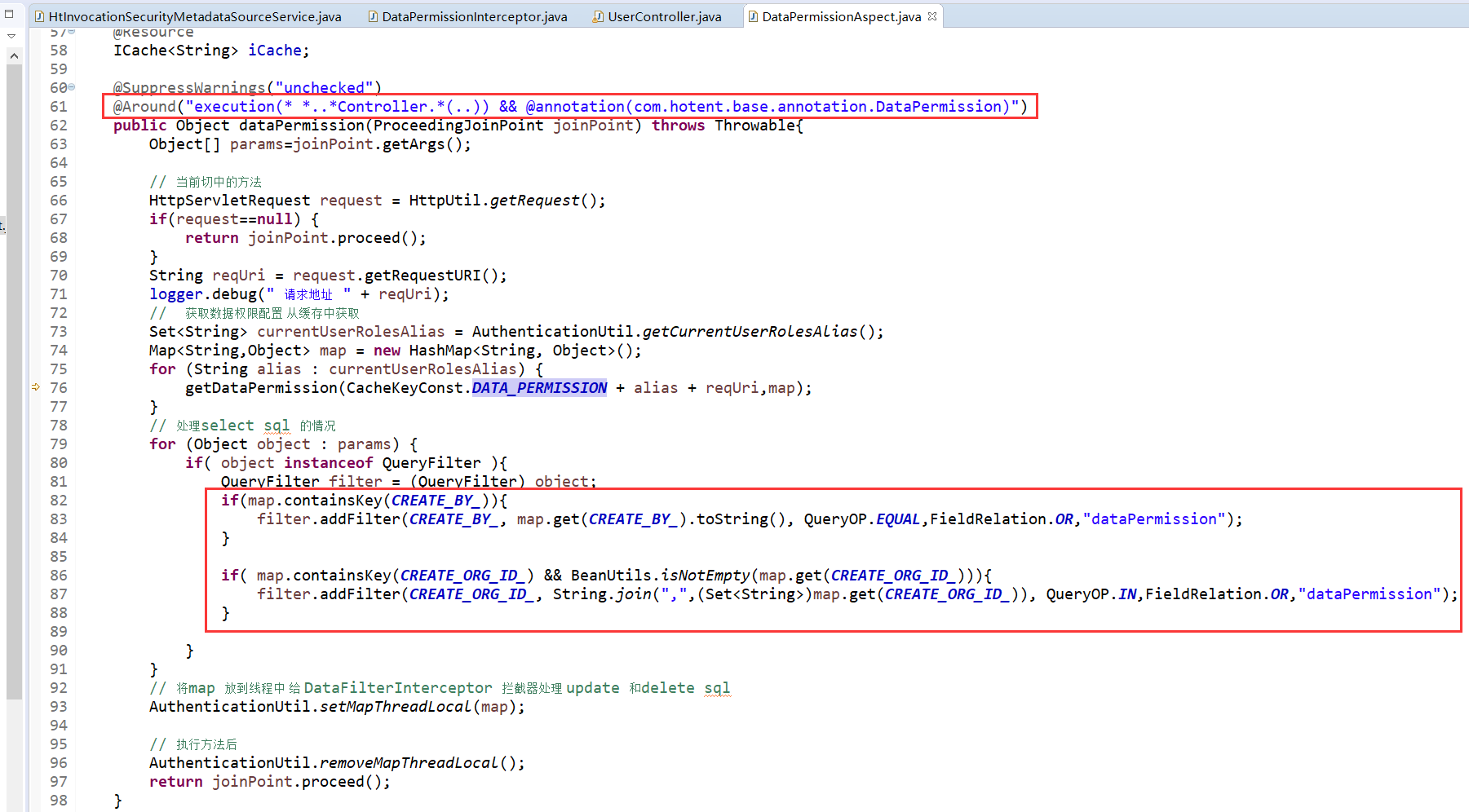The width and height of the screenshot is (1469, 812).
Task: Click currentUserRolesAlias in the for loop line 75
Action: pyautogui.click(x=423, y=368)
